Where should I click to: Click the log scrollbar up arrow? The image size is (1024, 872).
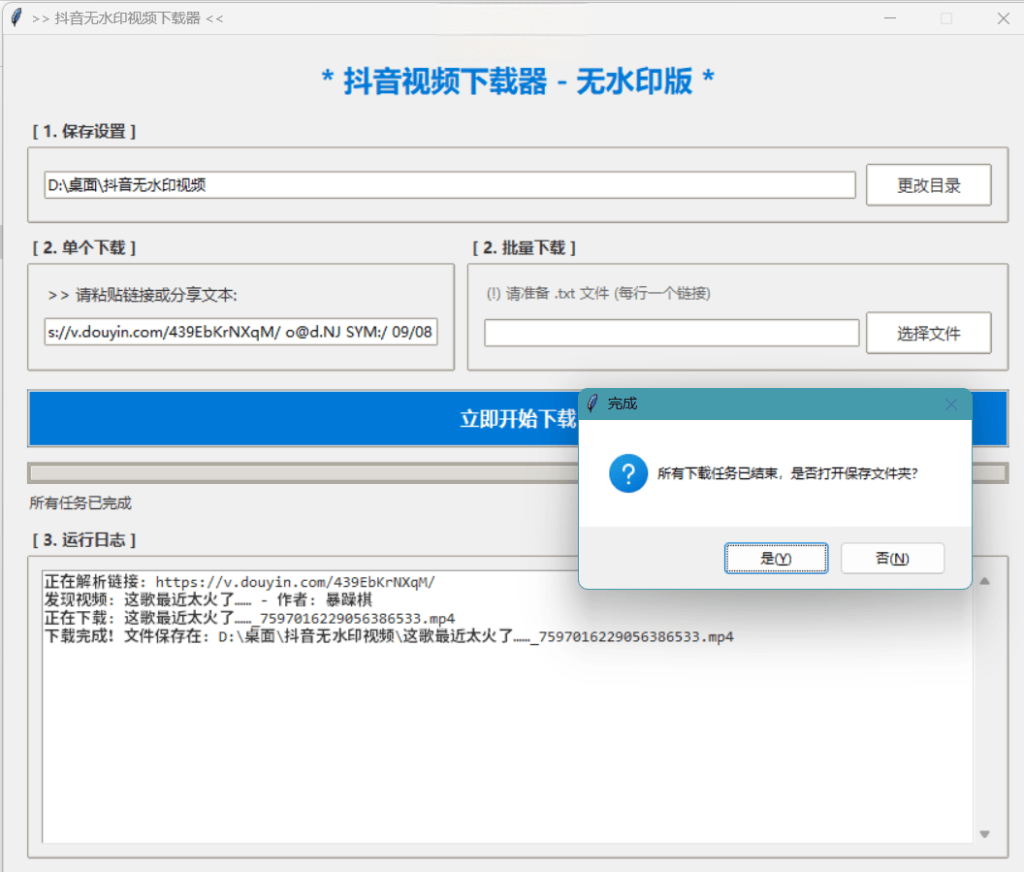(985, 581)
